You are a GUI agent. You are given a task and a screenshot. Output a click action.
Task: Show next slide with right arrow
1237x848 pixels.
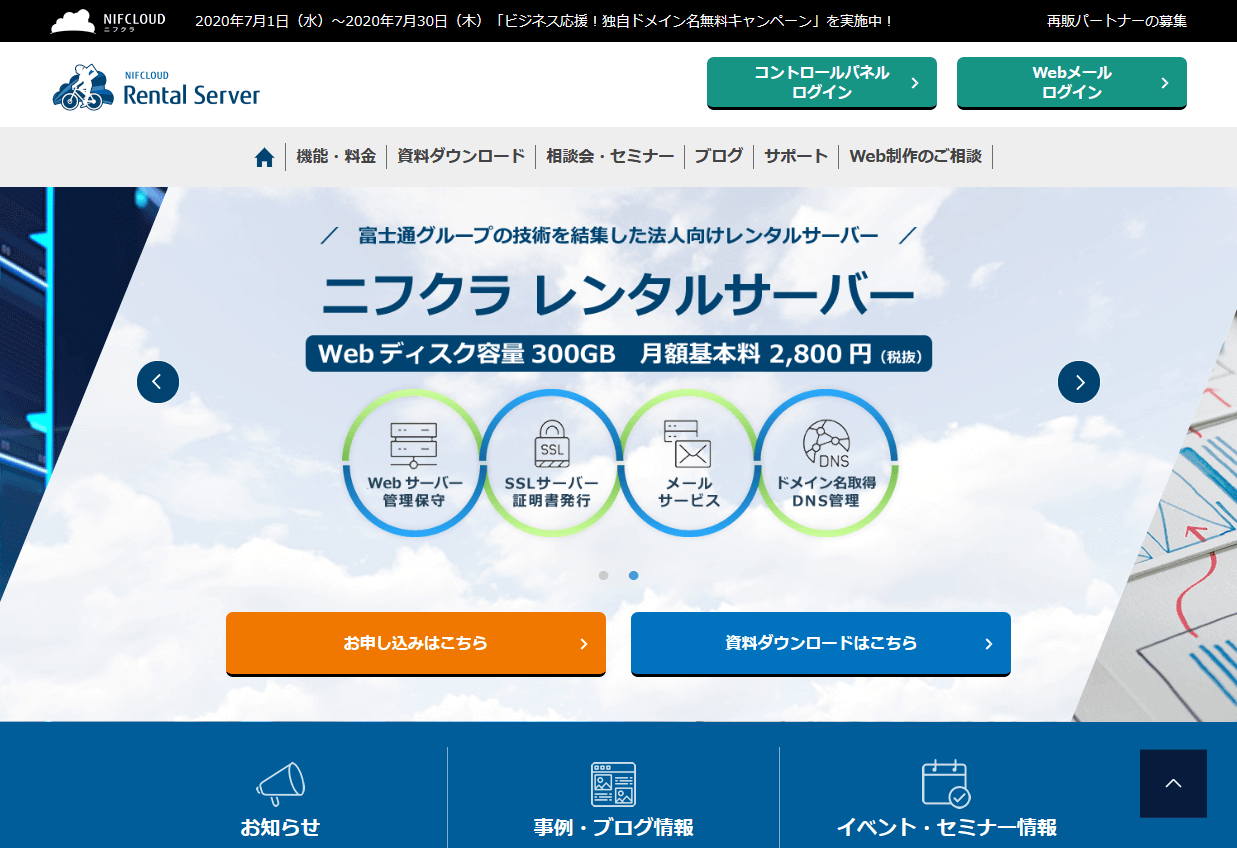[x=1079, y=382]
